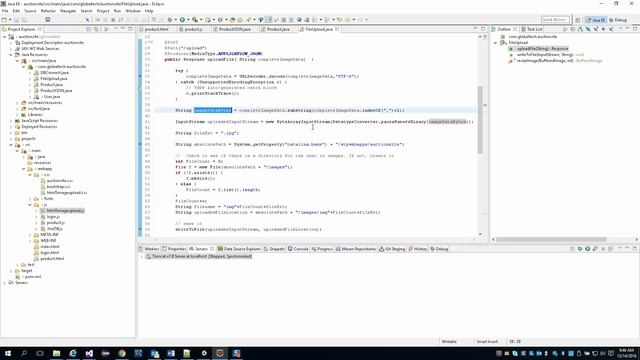Viewport: 640px width, 360px height.
Task: Select the Tomcat v7.0 Server entry
Action: coord(202,256)
